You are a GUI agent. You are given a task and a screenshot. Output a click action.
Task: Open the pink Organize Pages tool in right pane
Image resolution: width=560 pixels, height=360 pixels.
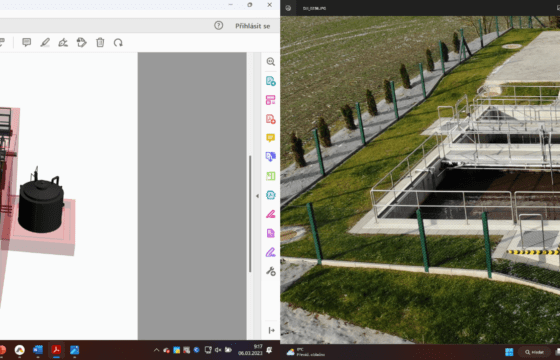pos(271,100)
